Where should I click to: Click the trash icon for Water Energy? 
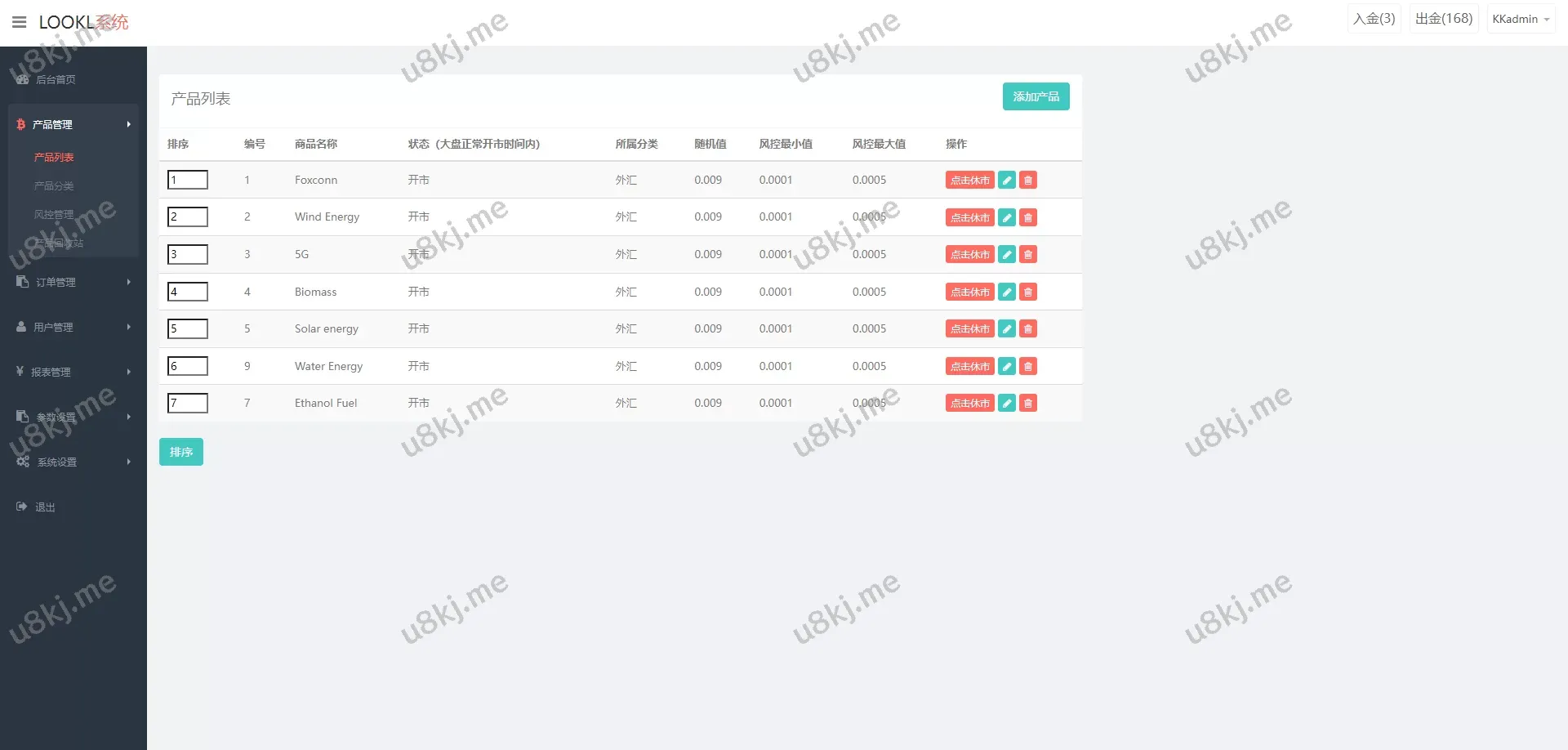coord(1028,367)
